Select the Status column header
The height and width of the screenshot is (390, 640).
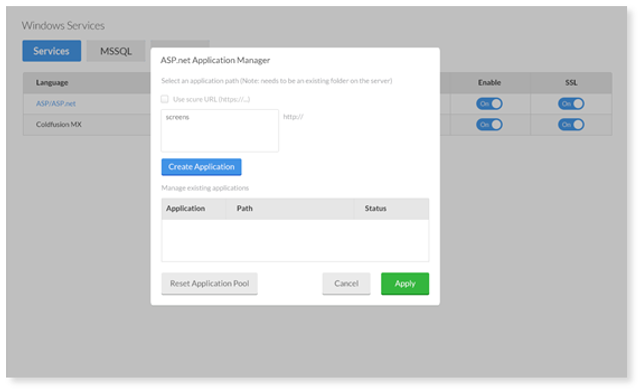(x=376, y=208)
